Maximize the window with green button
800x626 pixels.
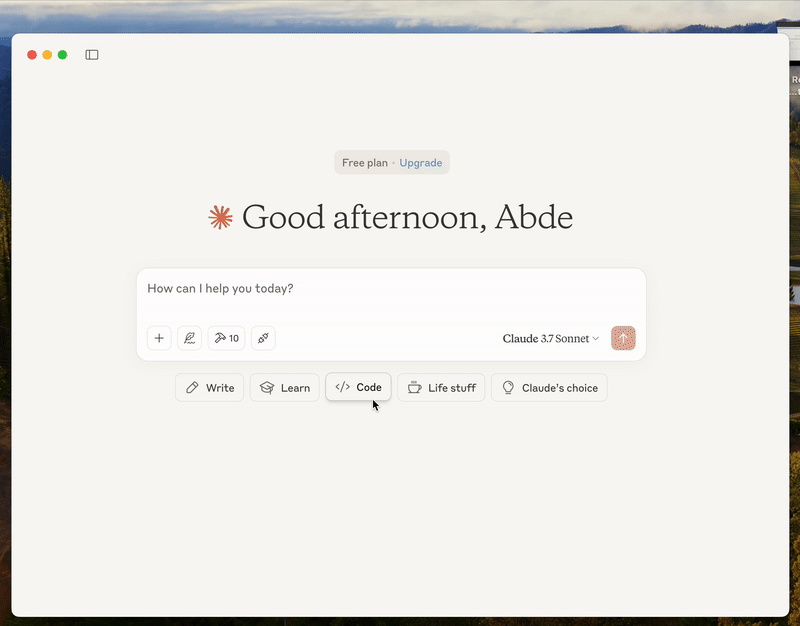62,55
